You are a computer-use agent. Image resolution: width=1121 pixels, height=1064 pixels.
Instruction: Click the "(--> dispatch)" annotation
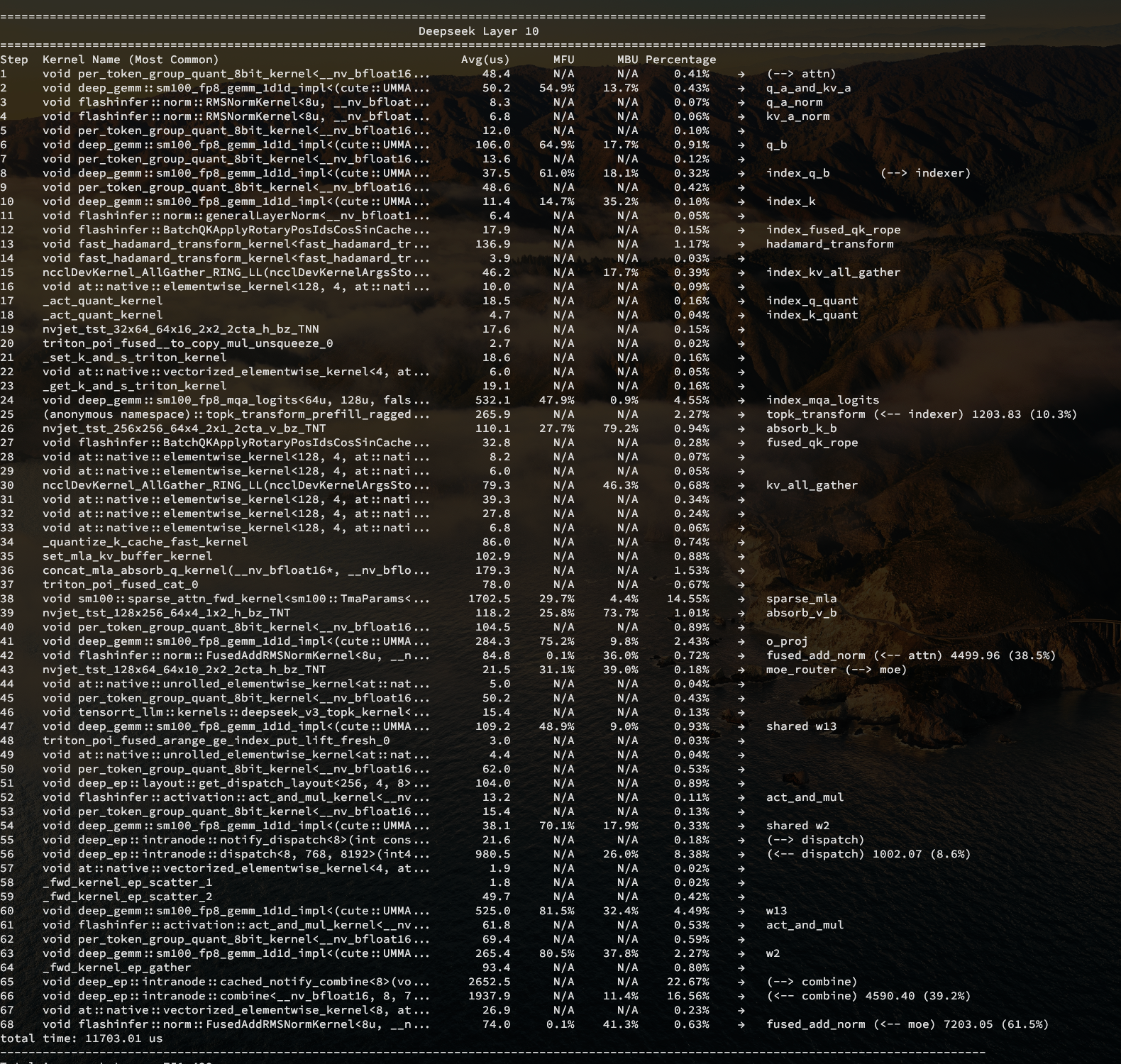point(815,840)
